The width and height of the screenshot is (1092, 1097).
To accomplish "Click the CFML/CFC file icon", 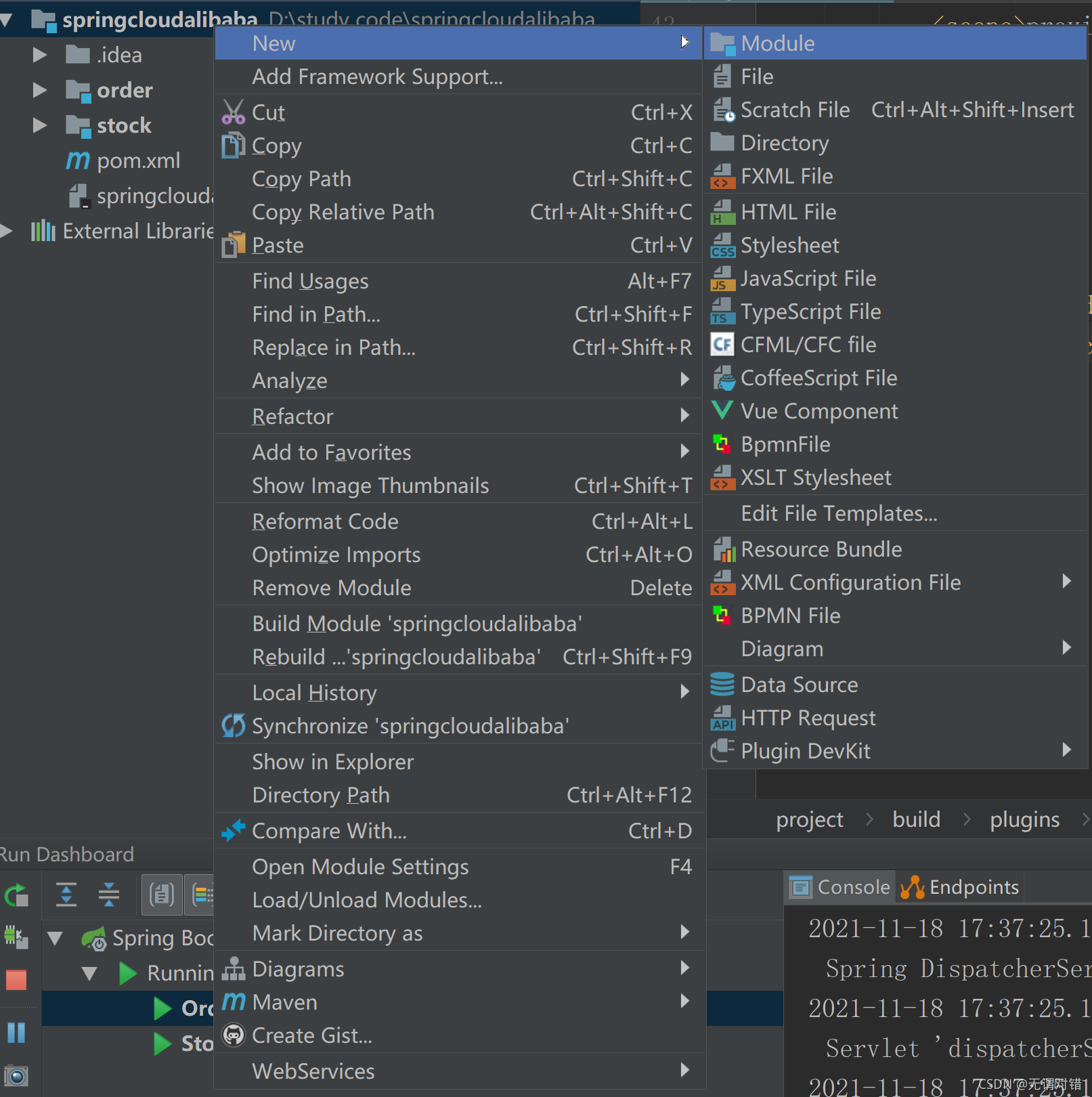I will pyautogui.click(x=722, y=345).
